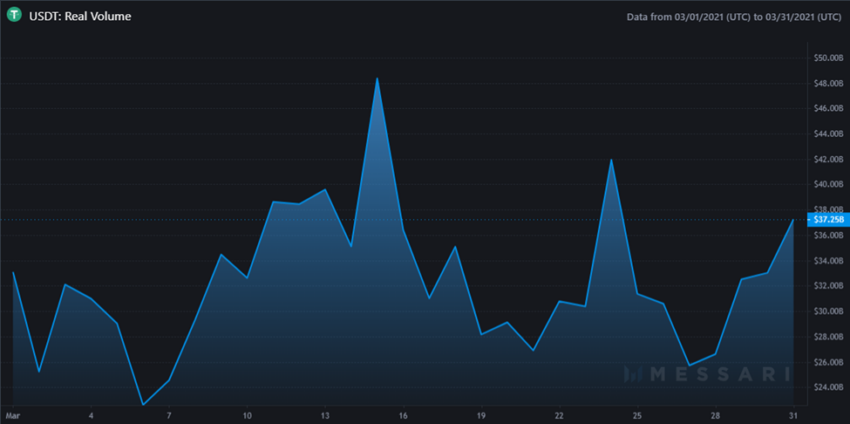
Task: Click the $50.00B y-axis label
Action: point(829,58)
